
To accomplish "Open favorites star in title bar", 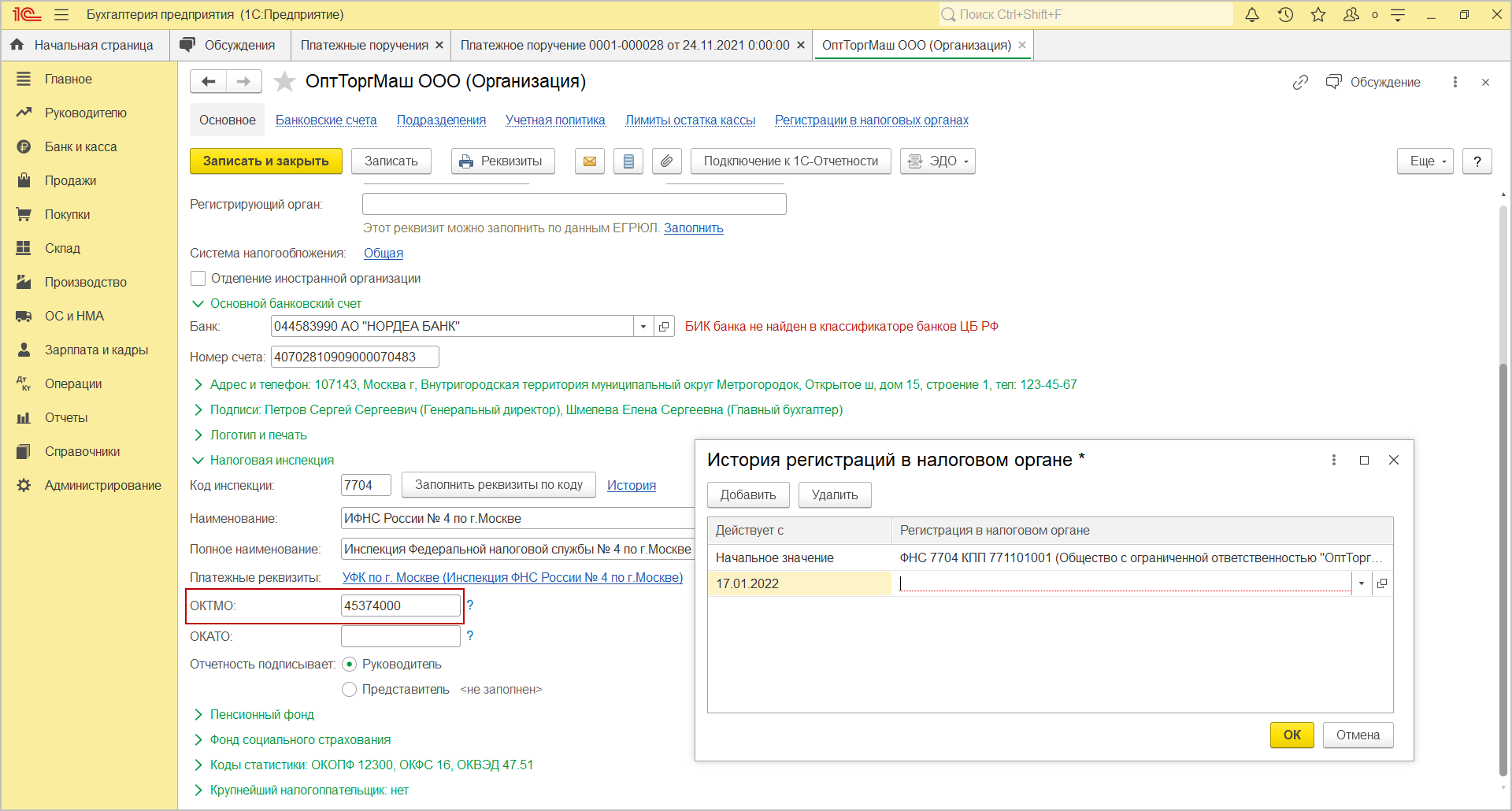I will click(1318, 14).
